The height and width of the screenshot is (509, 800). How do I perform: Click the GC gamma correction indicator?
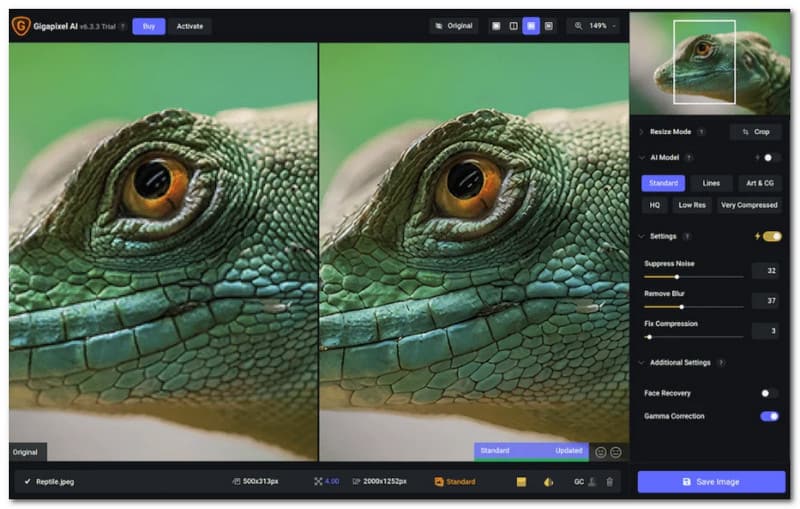point(579,481)
